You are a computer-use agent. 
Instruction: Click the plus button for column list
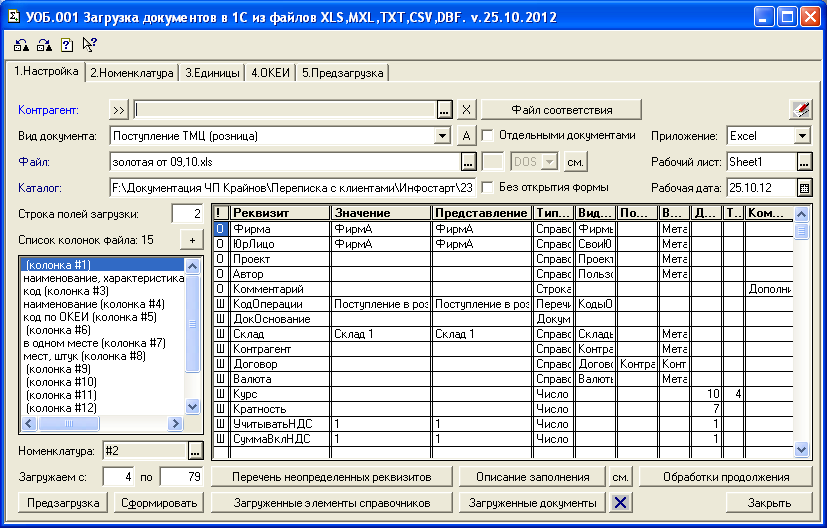click(192, 240)
